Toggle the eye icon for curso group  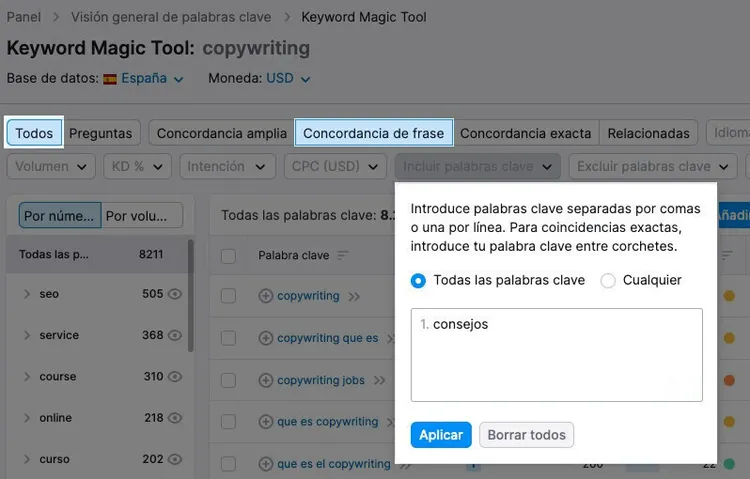coord(175,459)
